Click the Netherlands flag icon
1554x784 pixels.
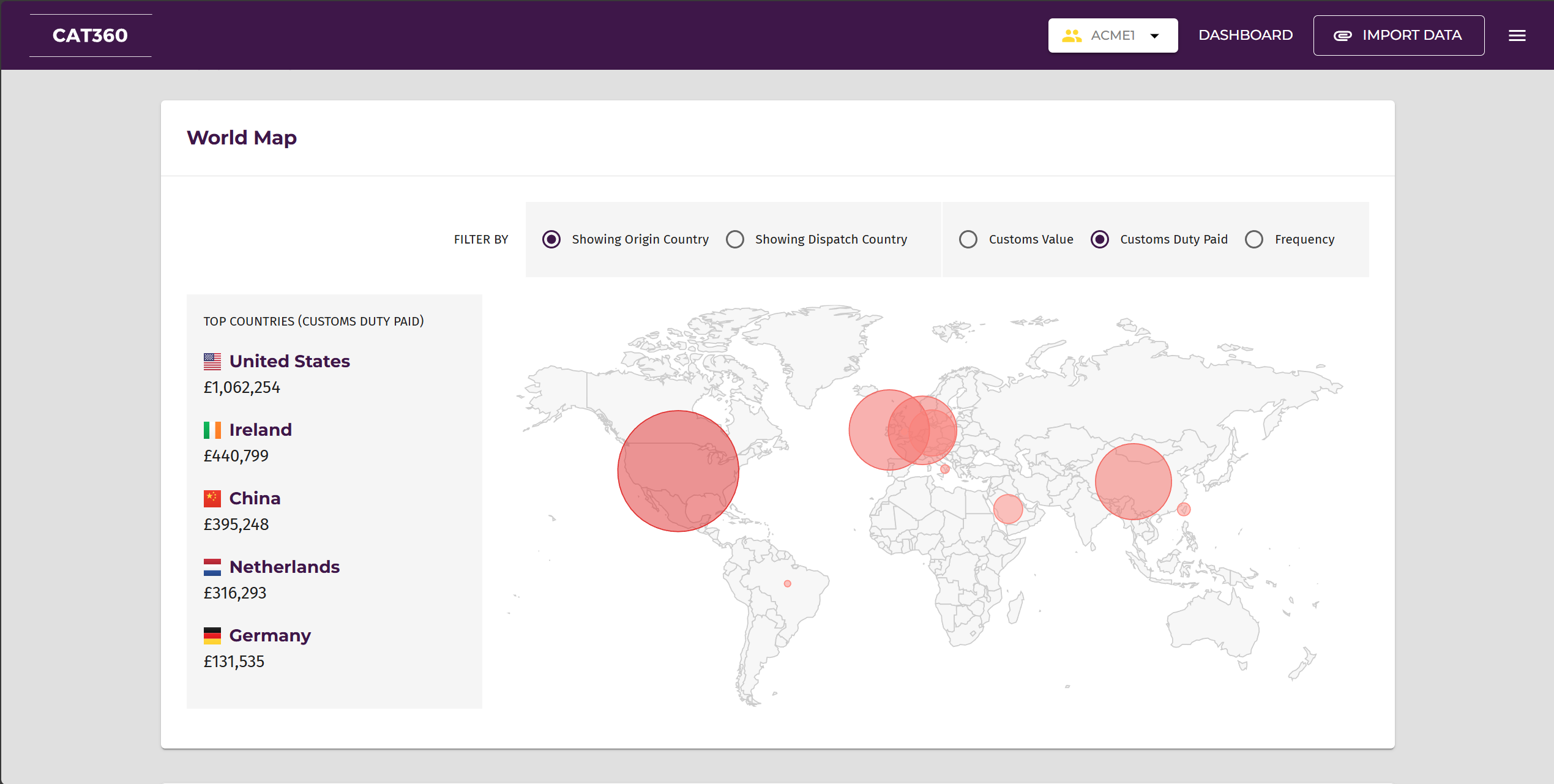point(212,567)
